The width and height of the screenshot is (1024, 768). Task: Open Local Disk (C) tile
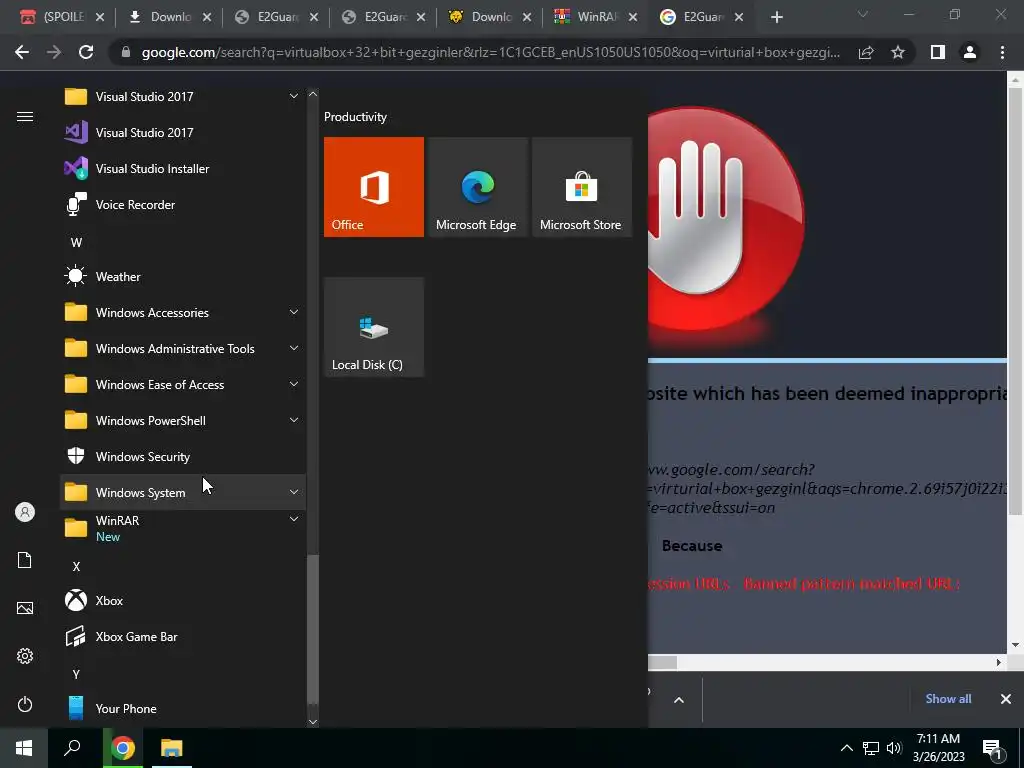(x=374, y=327)
